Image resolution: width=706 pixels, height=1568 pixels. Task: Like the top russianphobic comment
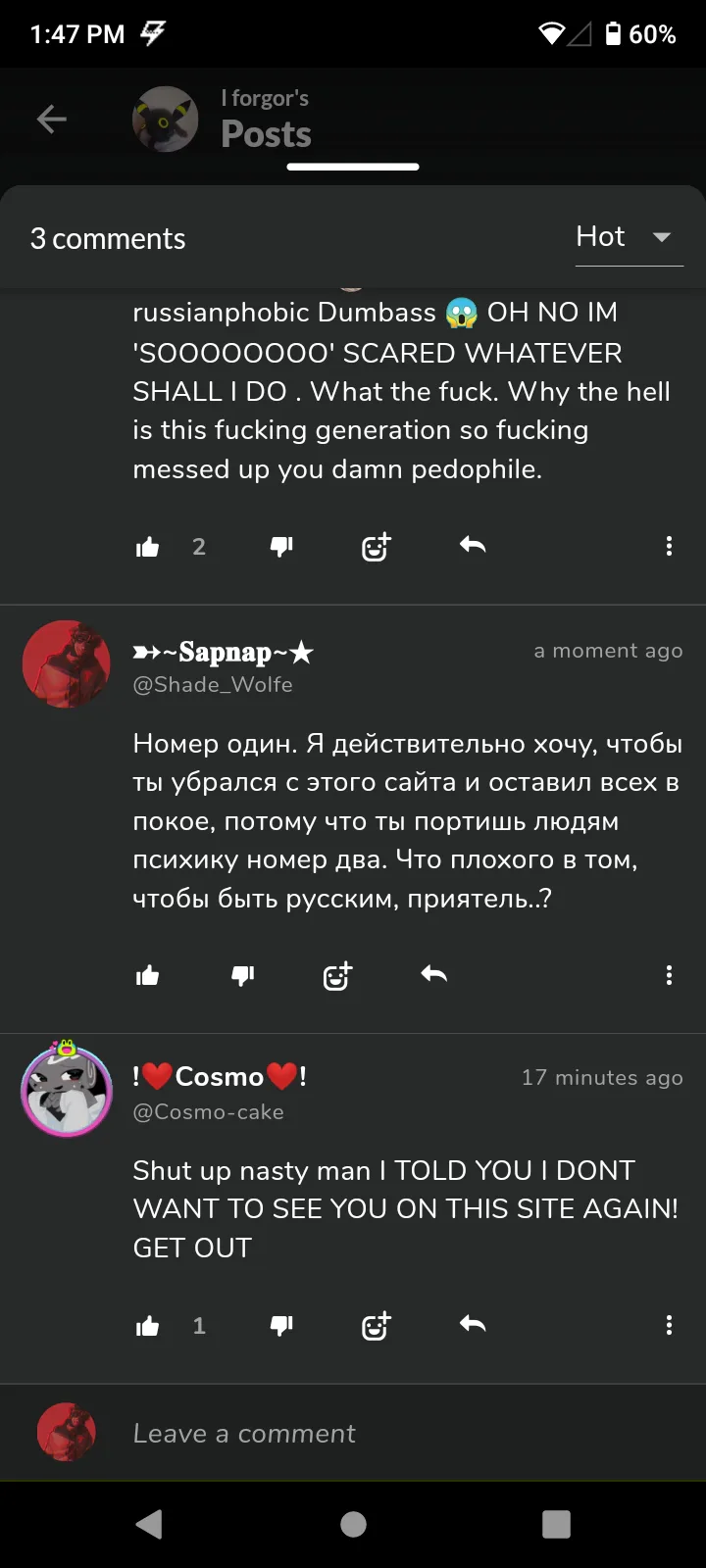[x=147, y=547]
